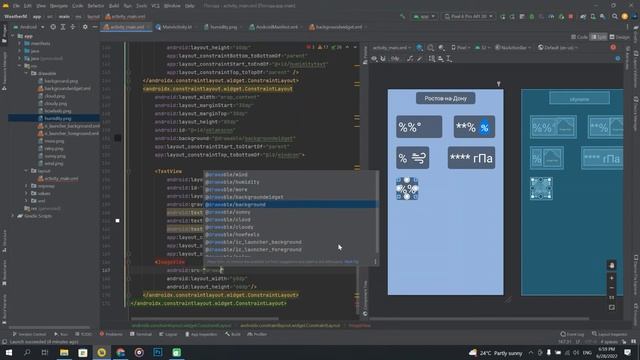Click the гПа pressure widget in preview
The height and width of the screenshot is (360, 640).
pyautogui.click(x=471, y=158)
